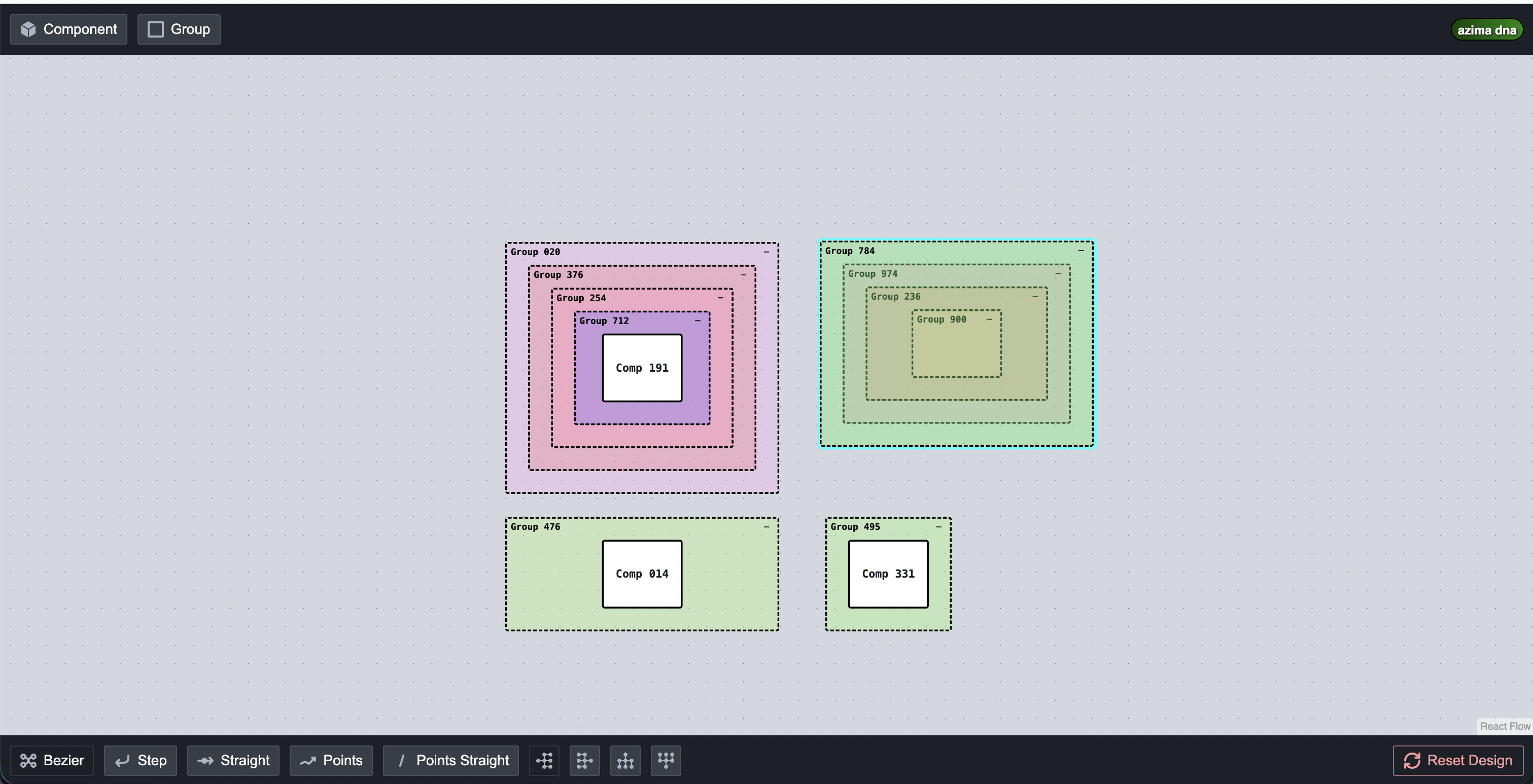This screenshot has width=1533, height=784.
Task: Collapse Group 784 with its minus toggle
Action: point(1082,251)
